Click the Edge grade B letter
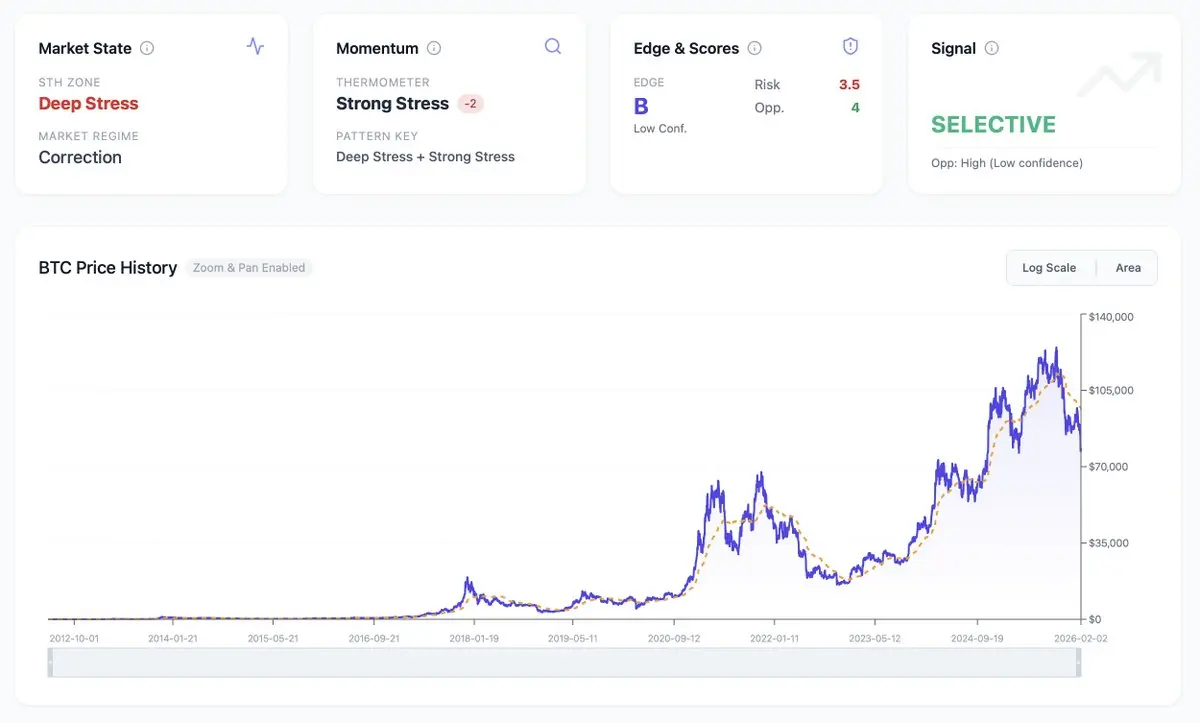 click(x=641, y=107)
